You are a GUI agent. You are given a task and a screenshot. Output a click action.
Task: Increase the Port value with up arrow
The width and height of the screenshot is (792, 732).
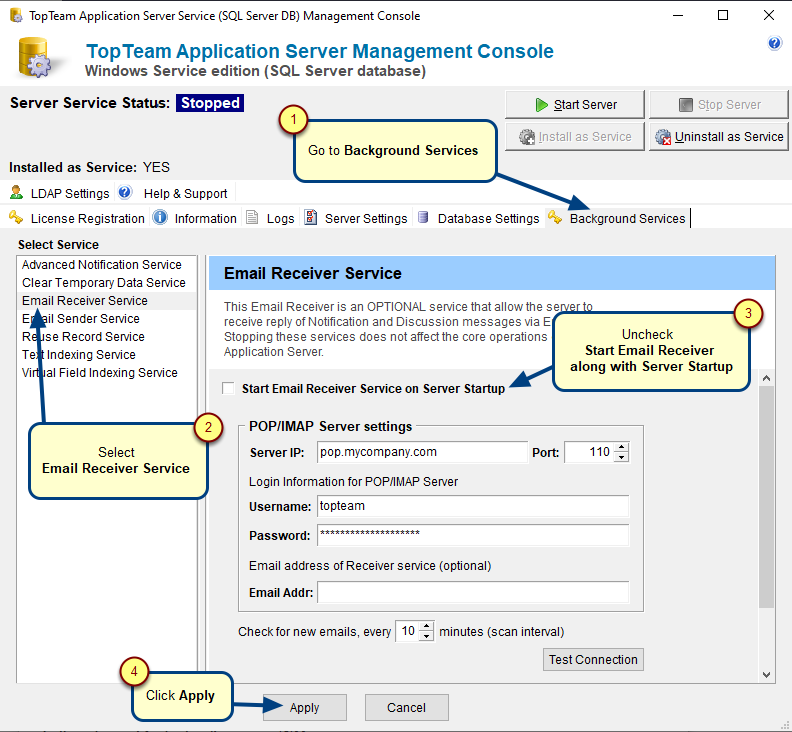(x=622, y=447)
